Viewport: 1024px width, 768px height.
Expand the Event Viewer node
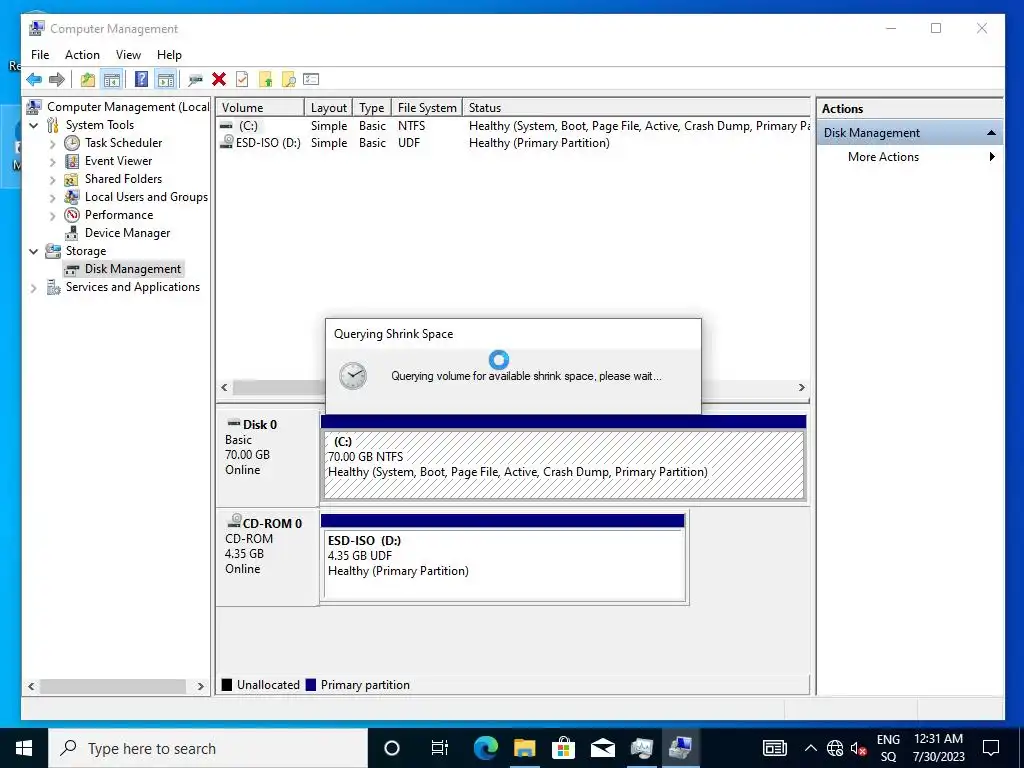tap(53, 161)
